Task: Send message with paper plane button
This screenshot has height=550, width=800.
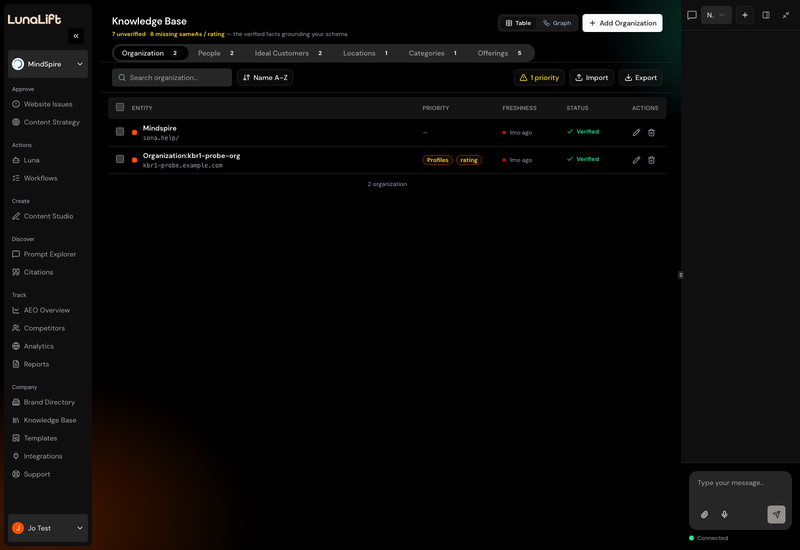Action: coord(776,514)
